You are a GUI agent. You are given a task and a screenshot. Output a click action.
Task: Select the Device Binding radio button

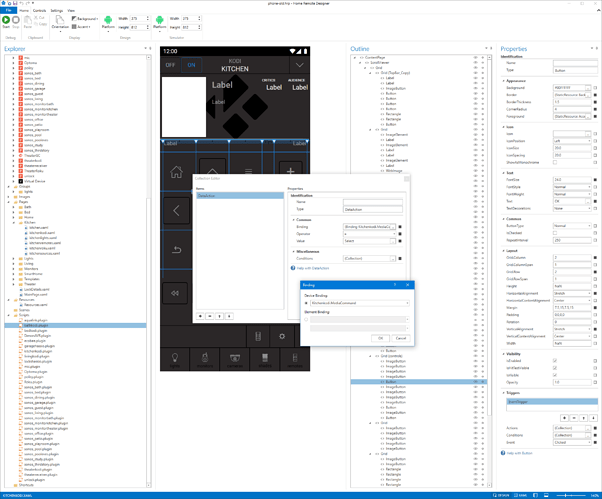point(306,303)
